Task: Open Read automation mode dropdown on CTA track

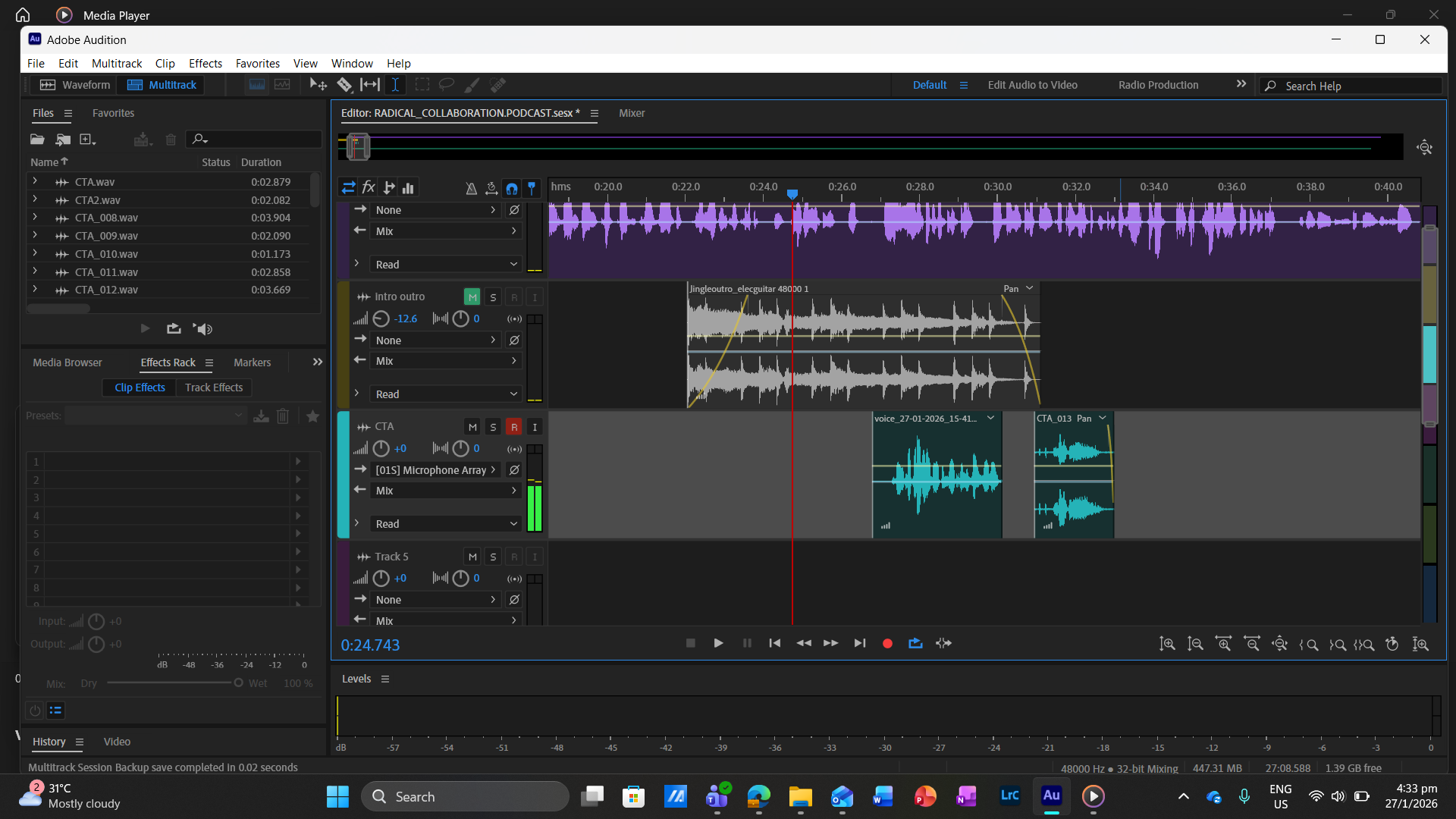Action: coord(446,524)
